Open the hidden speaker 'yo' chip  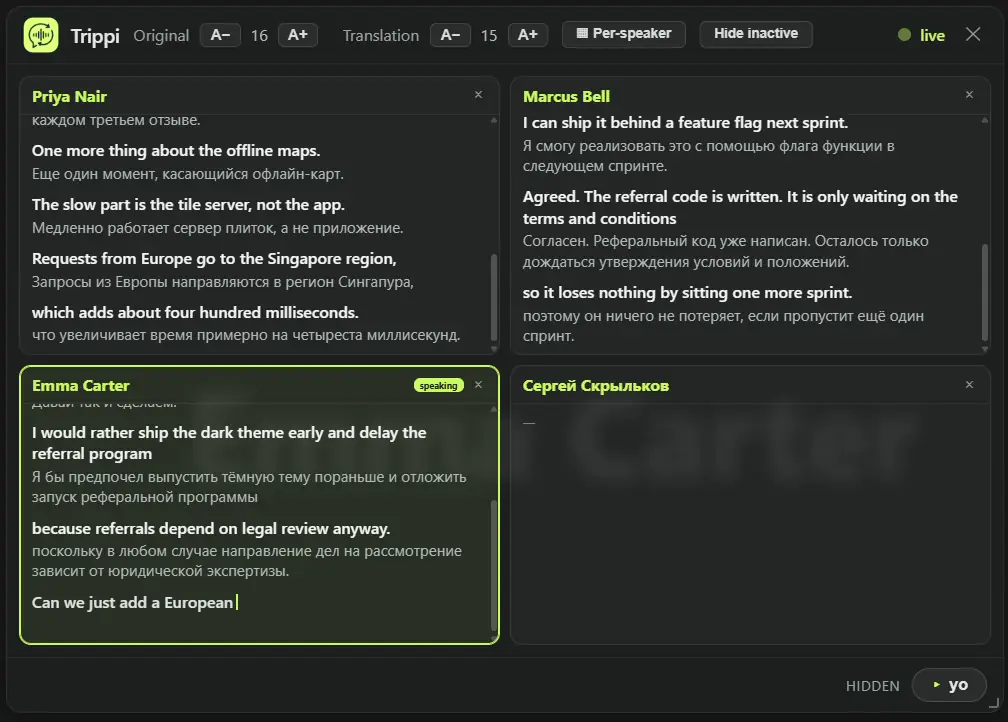tap(950, 685)
